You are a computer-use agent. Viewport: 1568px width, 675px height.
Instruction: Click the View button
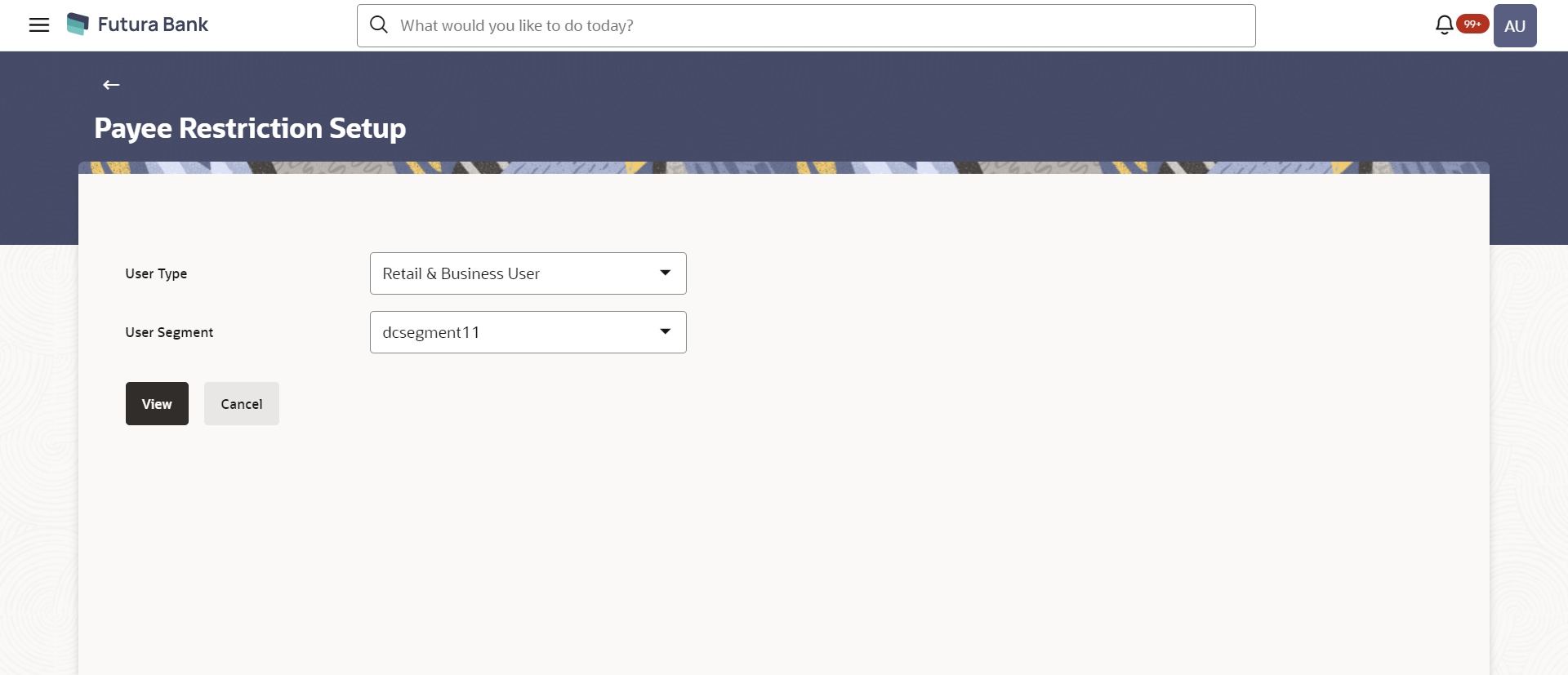coord(157,403)
